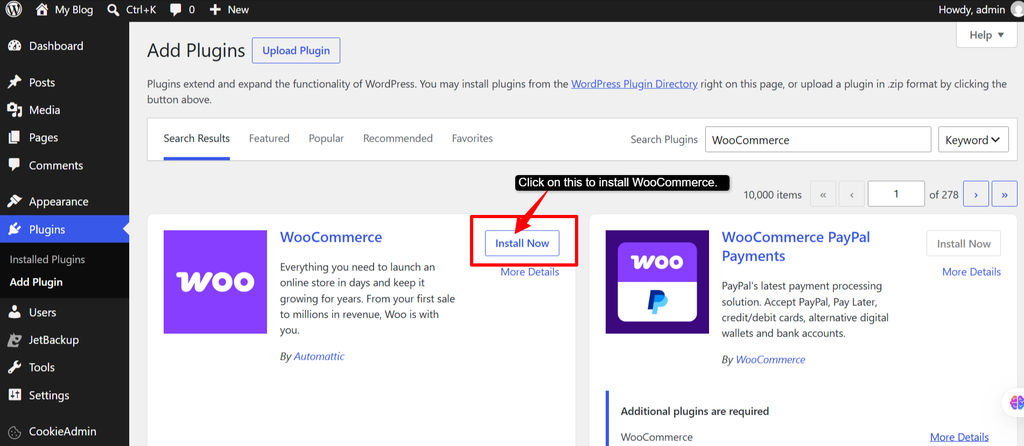Open CookieAdmin in the sidebar

click(x=64, y=432)
